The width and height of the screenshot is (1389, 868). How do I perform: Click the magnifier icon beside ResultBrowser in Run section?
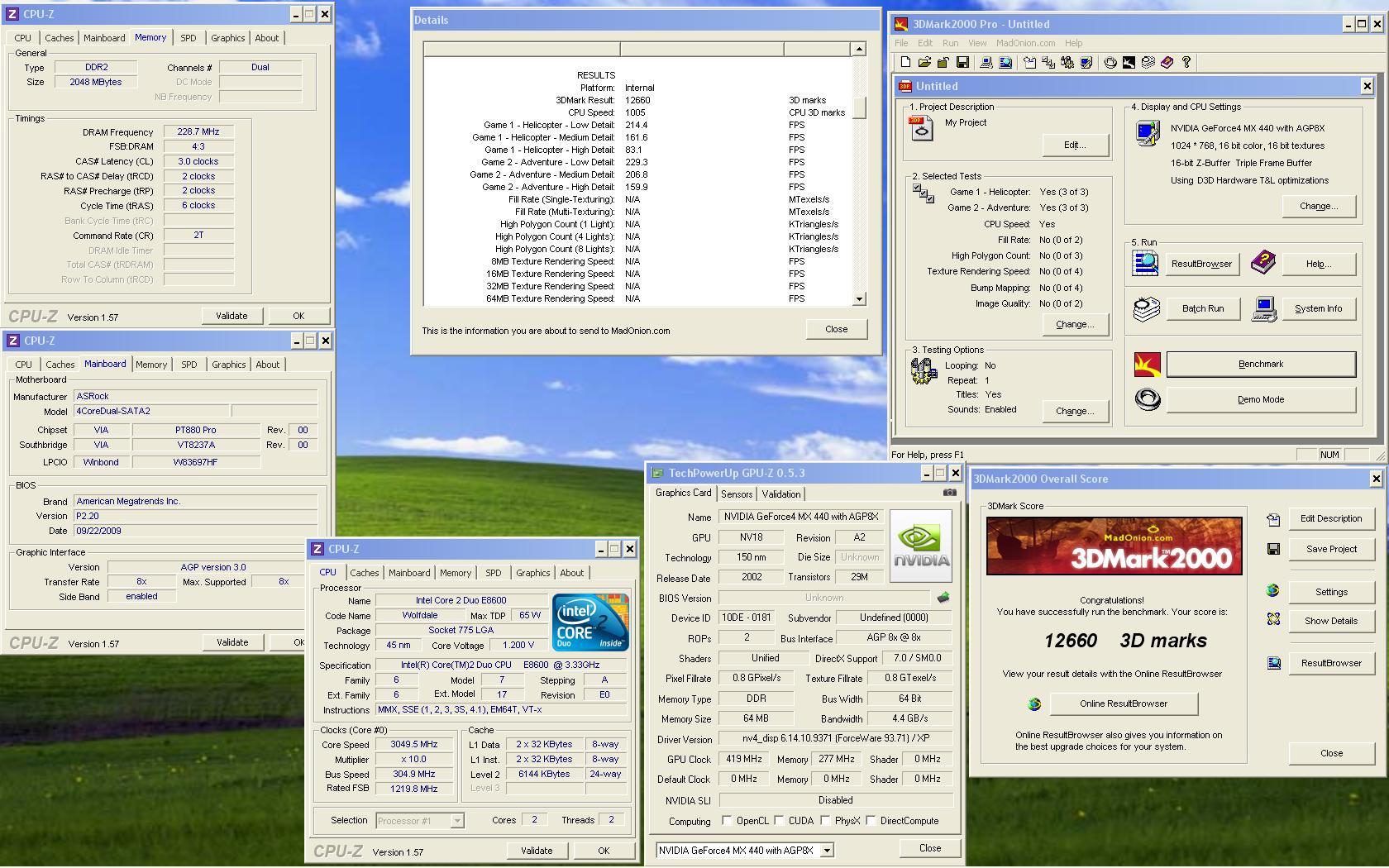click(x=1146, y=263)
